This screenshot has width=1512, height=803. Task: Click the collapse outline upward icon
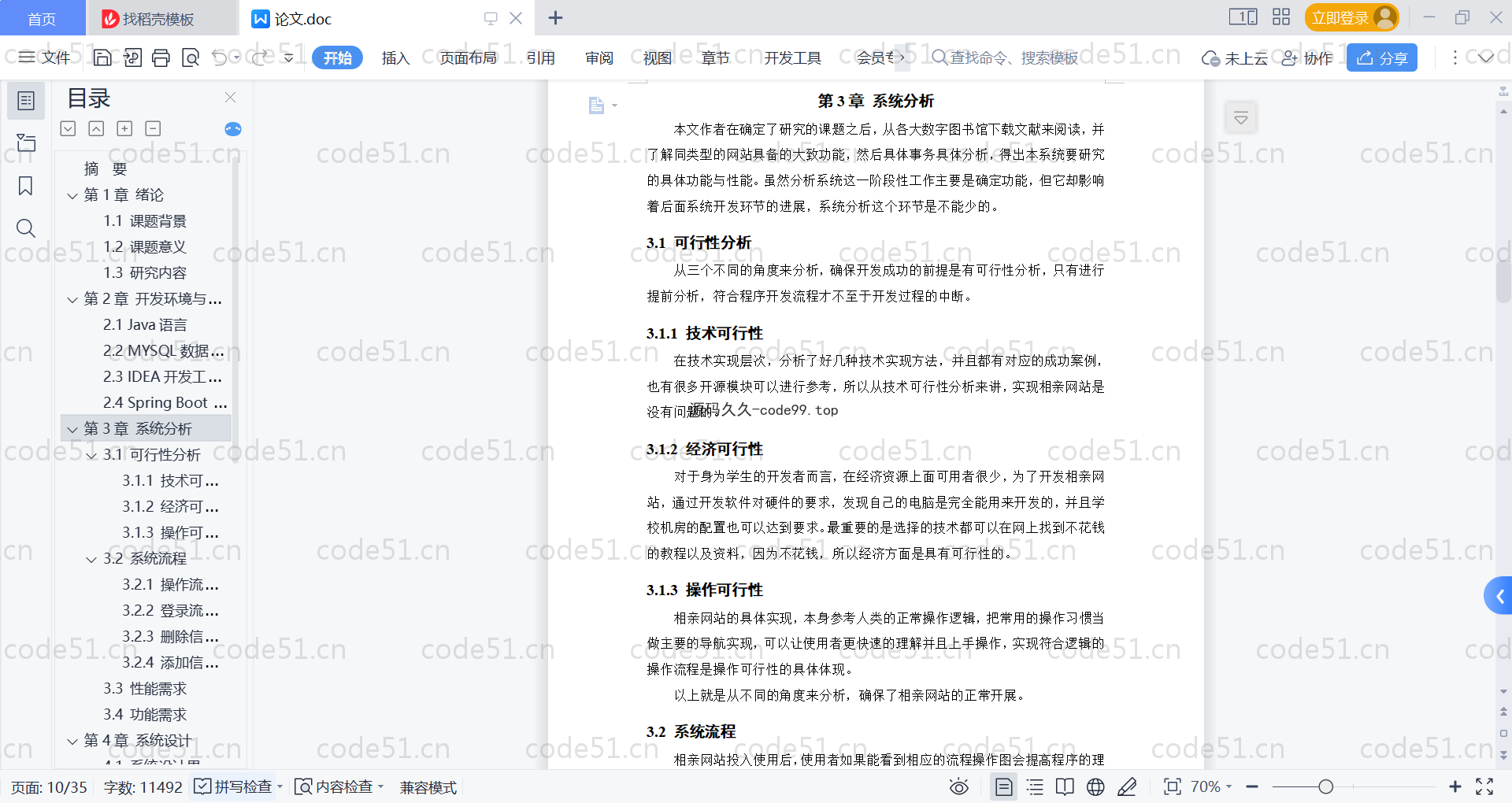pyautogui.click(x=96, y=128)
